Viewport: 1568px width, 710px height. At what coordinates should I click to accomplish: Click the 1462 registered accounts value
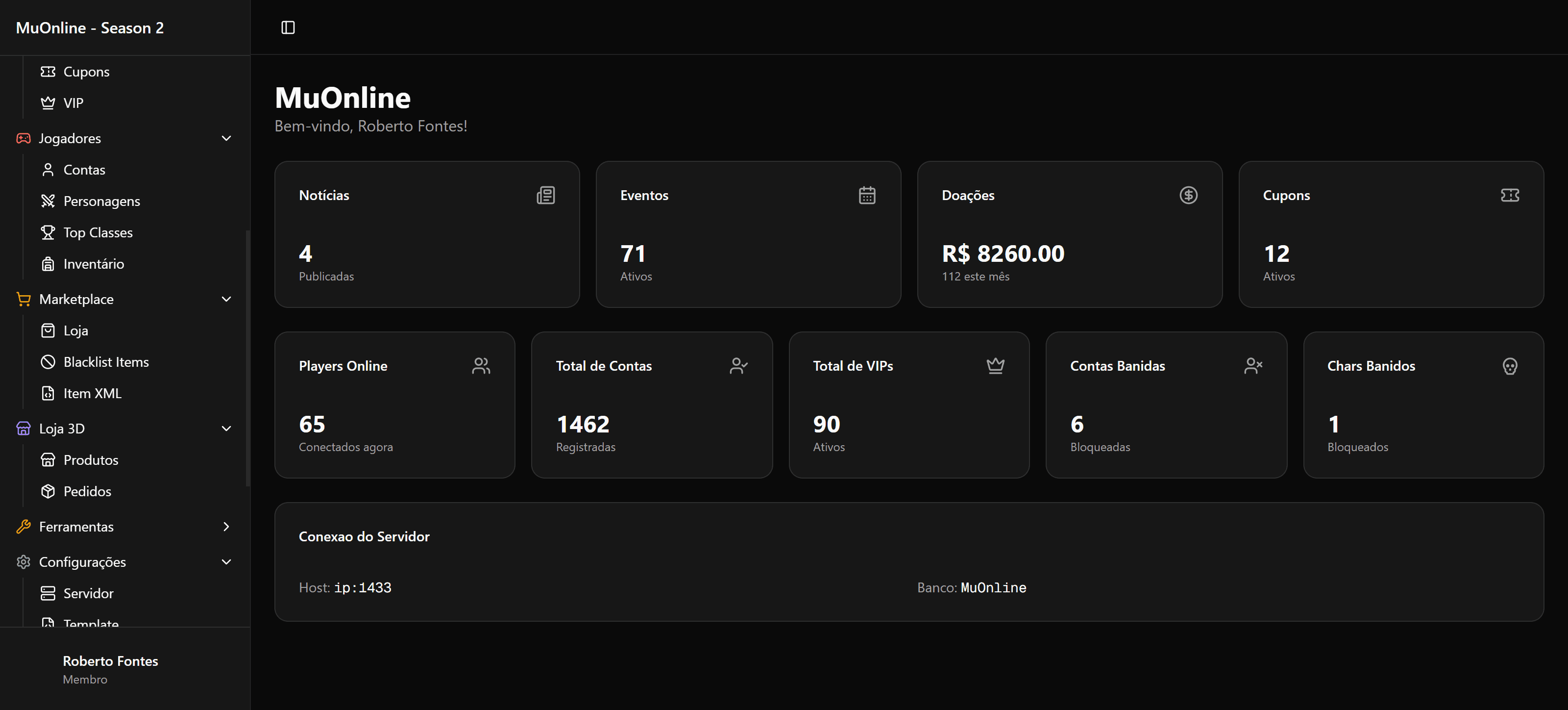tap(583, 424)
